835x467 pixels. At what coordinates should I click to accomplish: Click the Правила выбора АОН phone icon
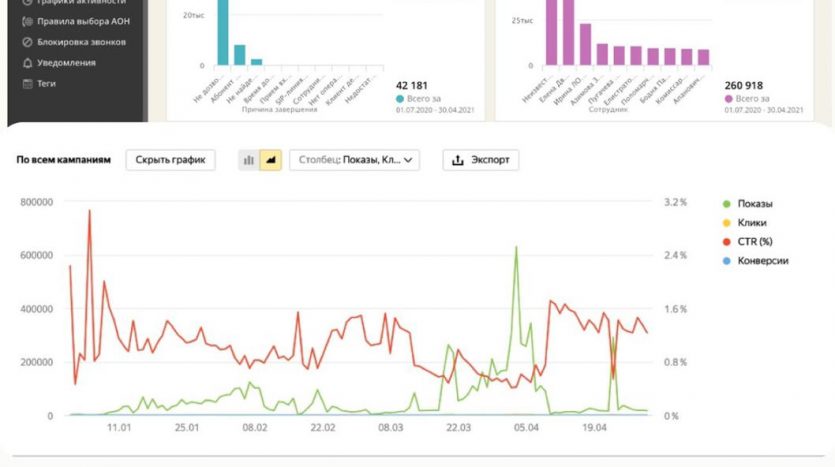pyautogui.click(x=26, y=21)
